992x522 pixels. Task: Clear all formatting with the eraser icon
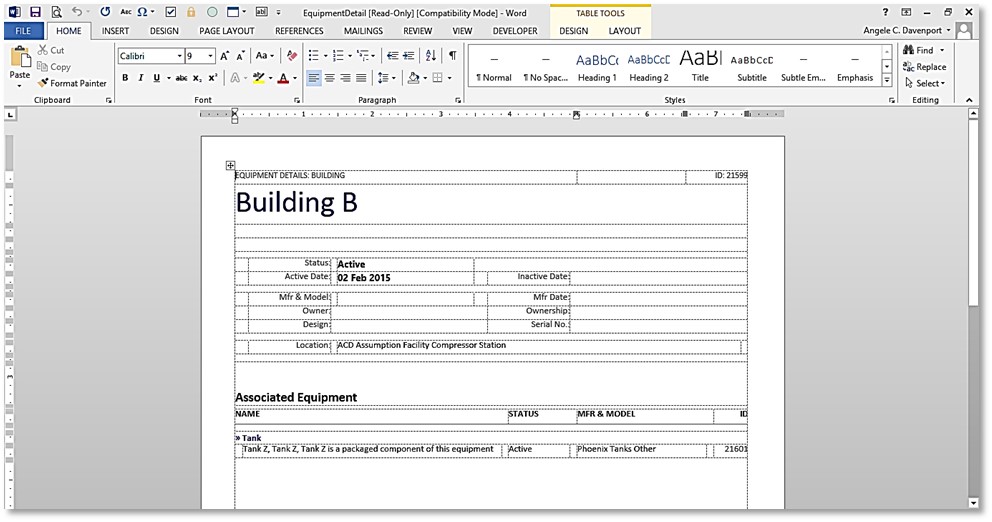[292, 56]
